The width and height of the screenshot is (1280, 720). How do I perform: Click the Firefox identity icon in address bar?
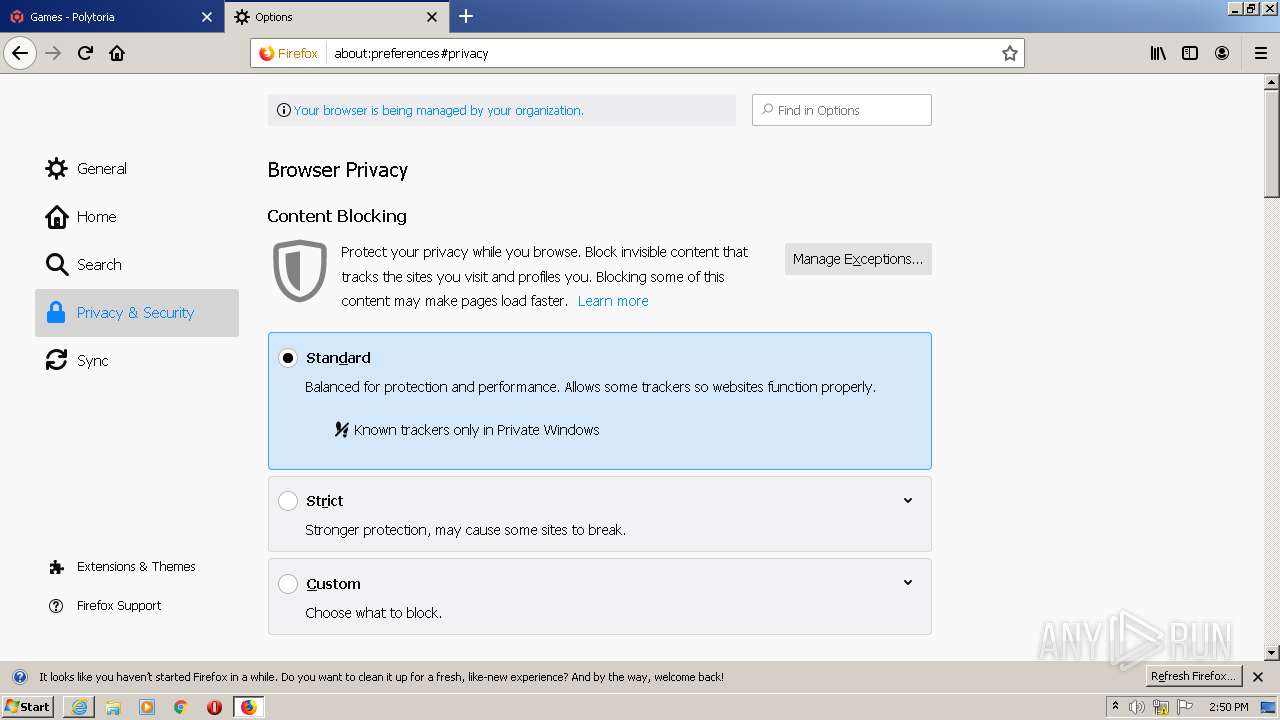click(x=289, y=53)
